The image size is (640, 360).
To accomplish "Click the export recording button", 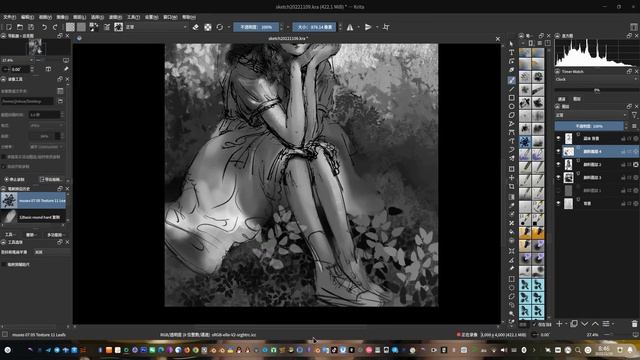I will point(51,179).
